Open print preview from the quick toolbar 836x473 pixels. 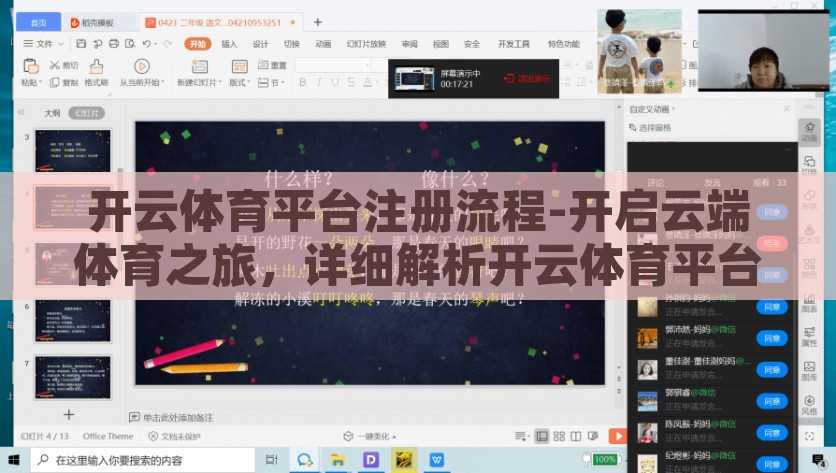coord(130,44)
